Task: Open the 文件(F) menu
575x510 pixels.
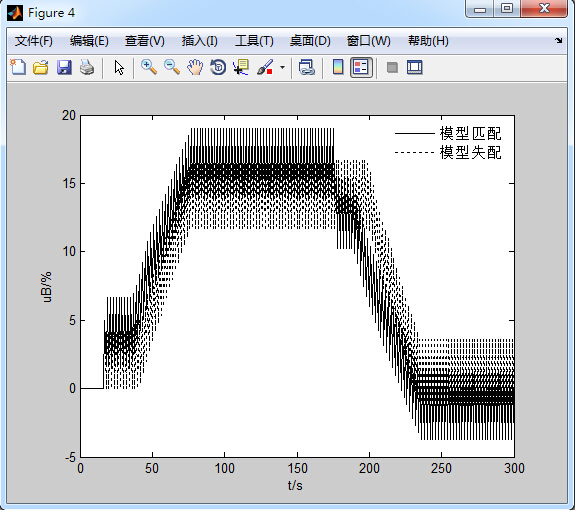Action: tap(33, 41)
